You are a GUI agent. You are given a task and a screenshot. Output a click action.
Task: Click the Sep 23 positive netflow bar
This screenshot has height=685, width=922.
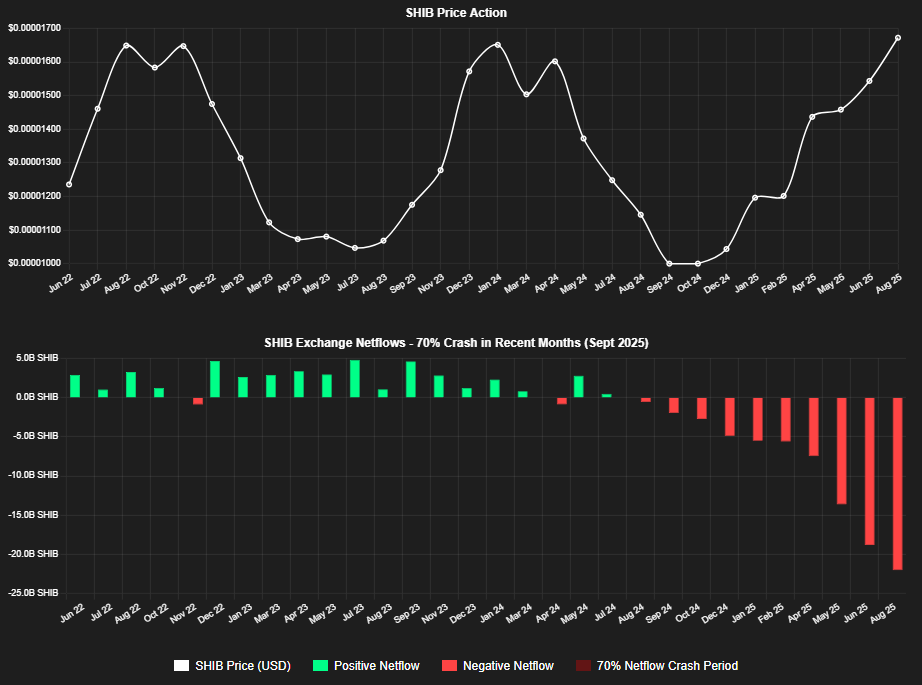point(411,379)
